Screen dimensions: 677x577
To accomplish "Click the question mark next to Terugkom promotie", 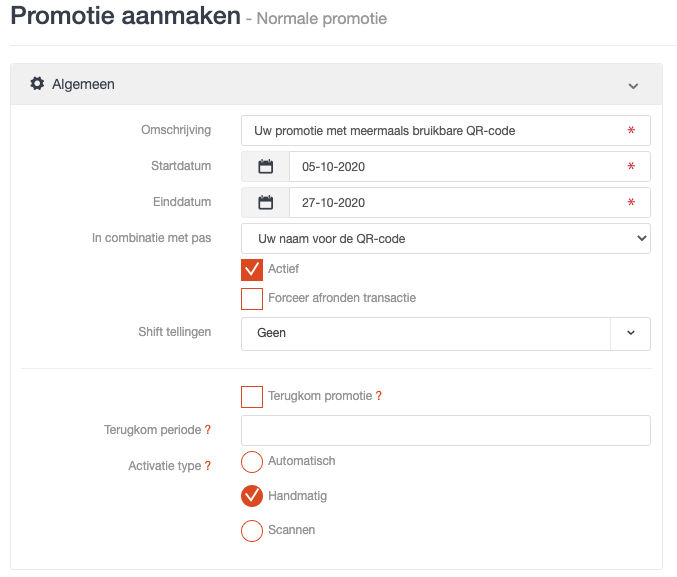I will (379, 396).
